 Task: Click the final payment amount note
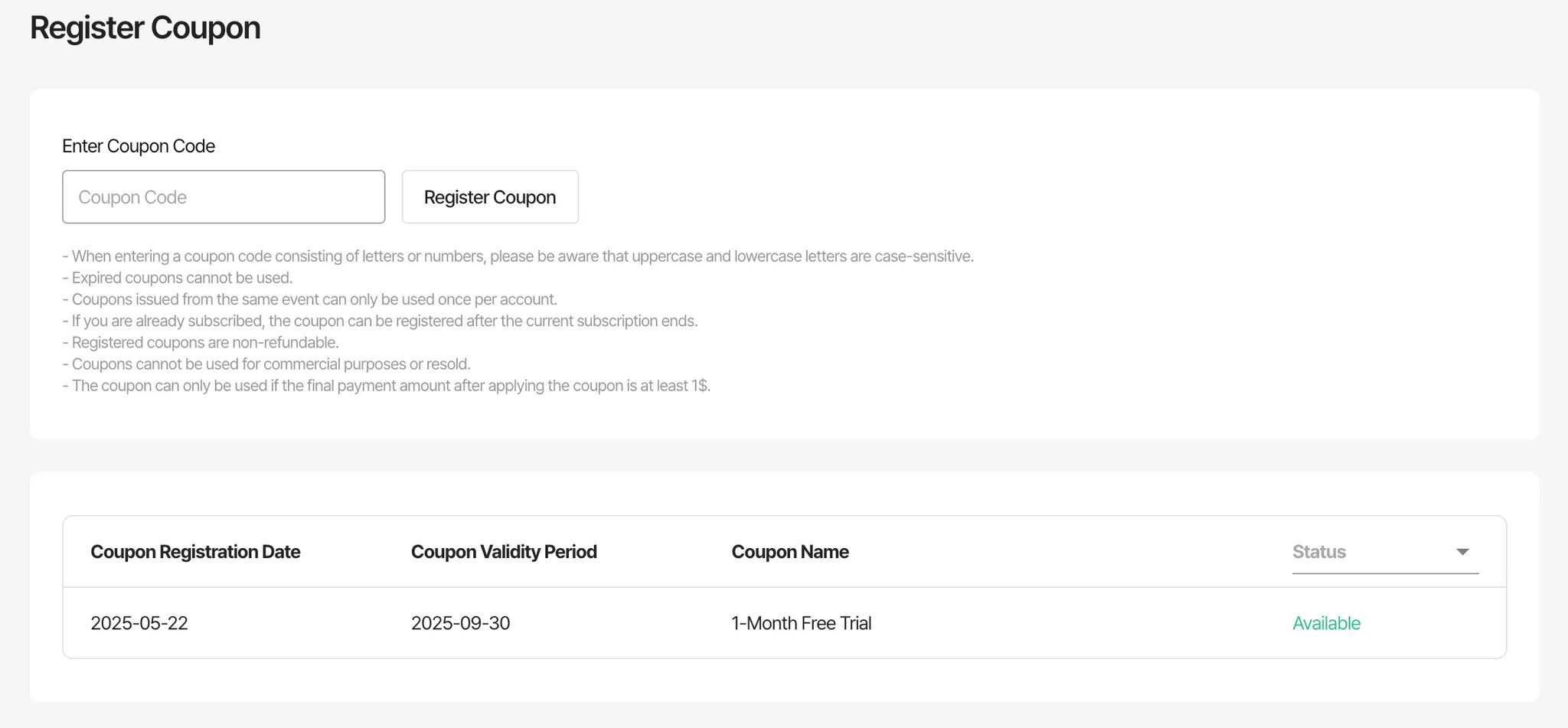[x=387, y=386]
